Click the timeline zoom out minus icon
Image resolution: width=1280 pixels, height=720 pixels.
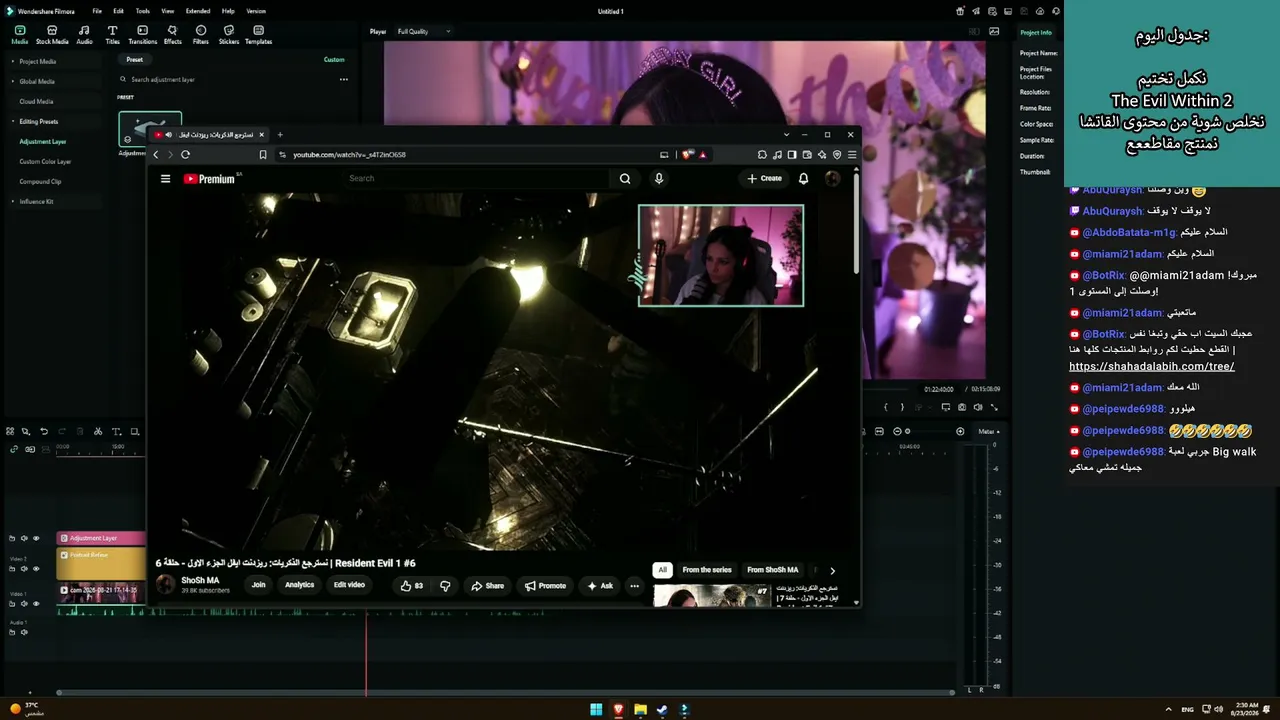click(897, 431)
